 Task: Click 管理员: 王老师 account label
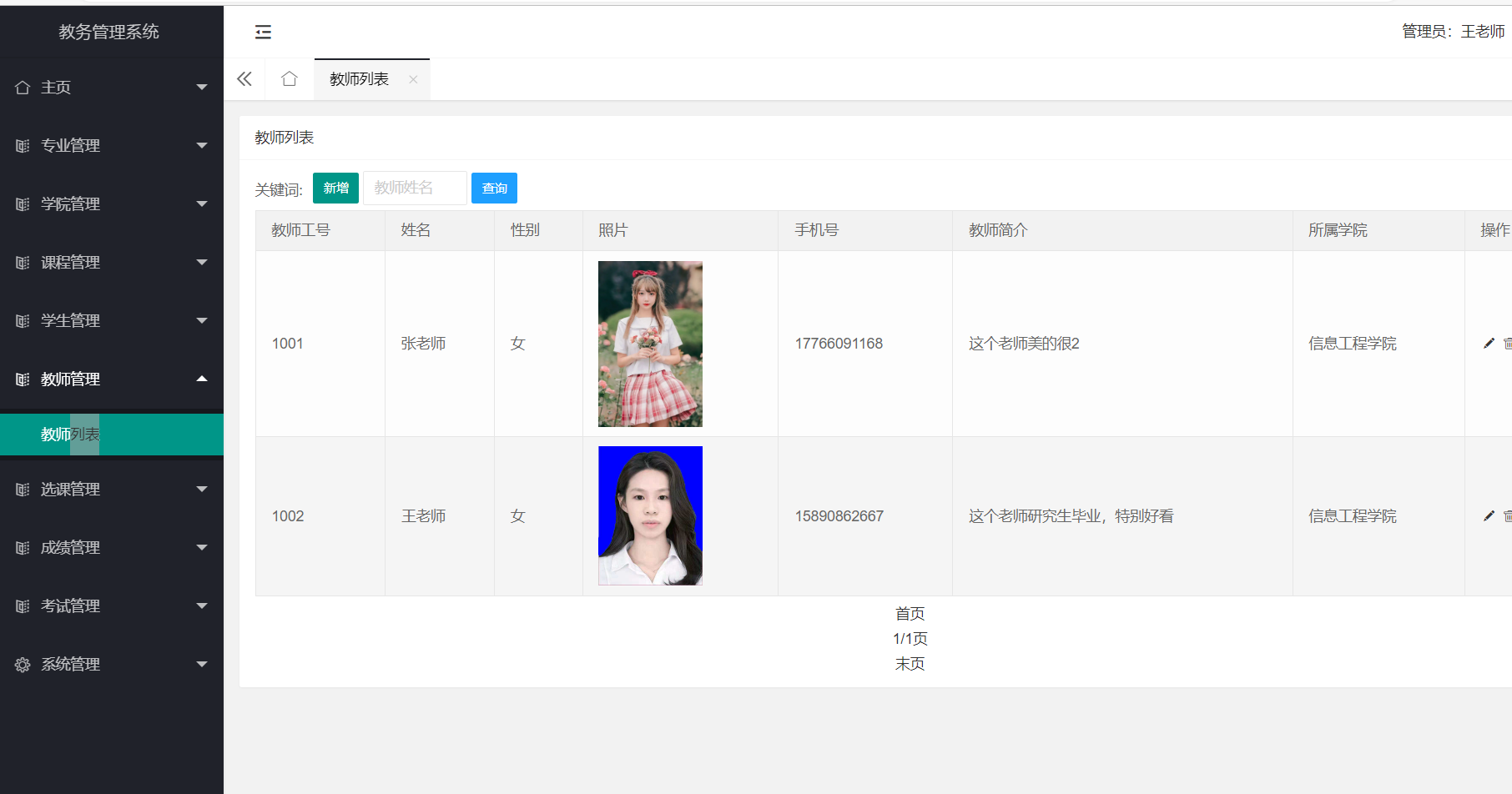click(1453, 32)
